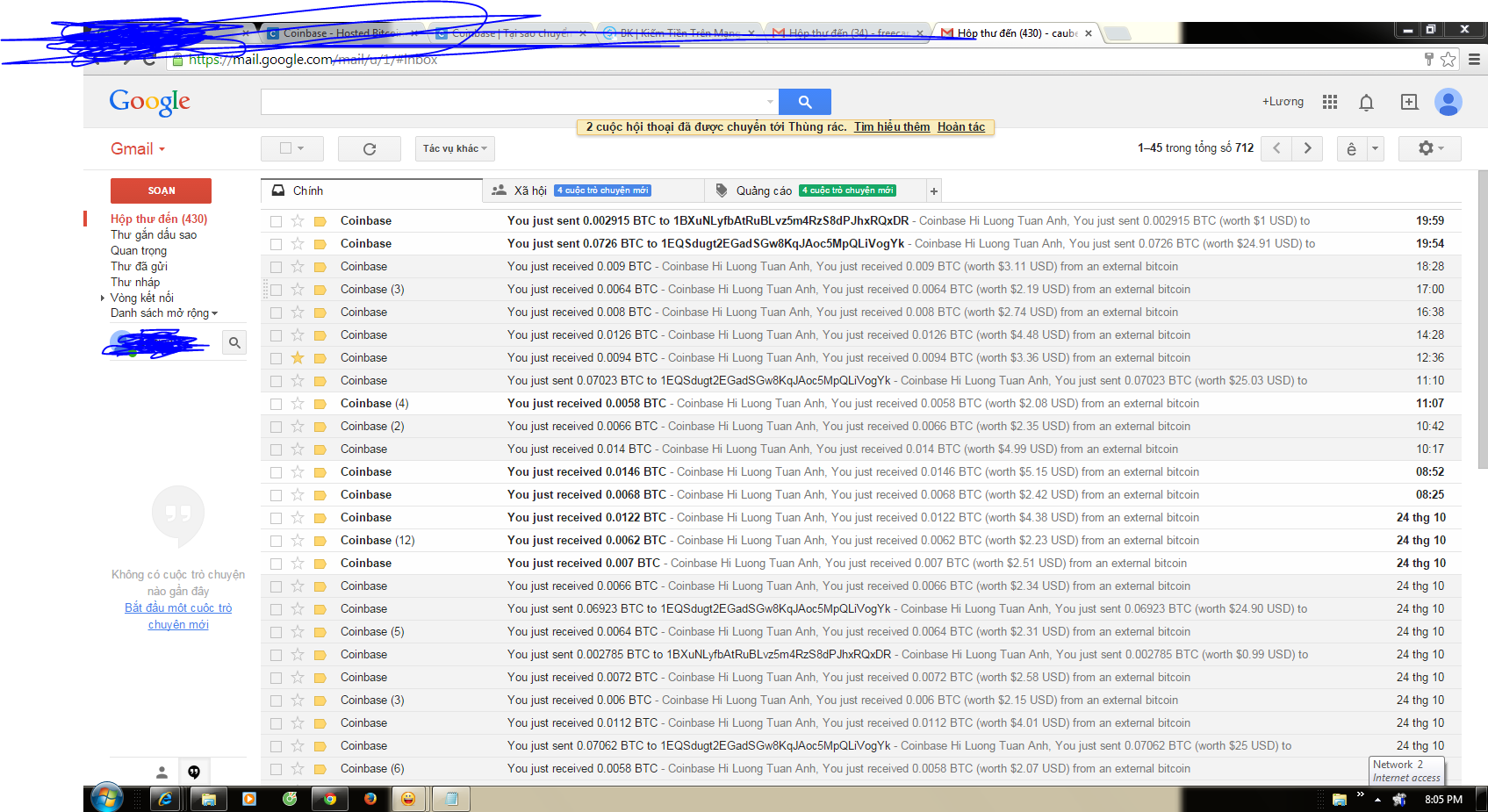Open the contacts person icon in chat panel
Screen dimensions: 1488x812
(x=162, y=772)
